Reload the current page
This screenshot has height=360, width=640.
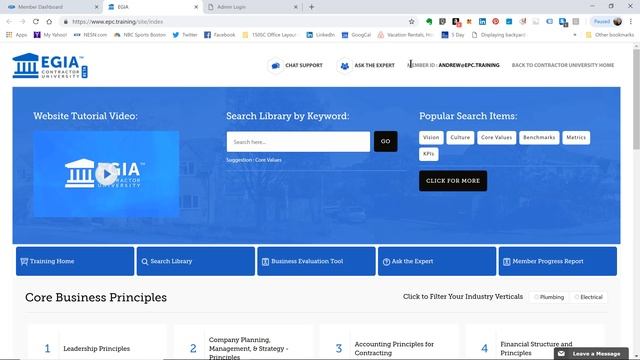(36, 22)
